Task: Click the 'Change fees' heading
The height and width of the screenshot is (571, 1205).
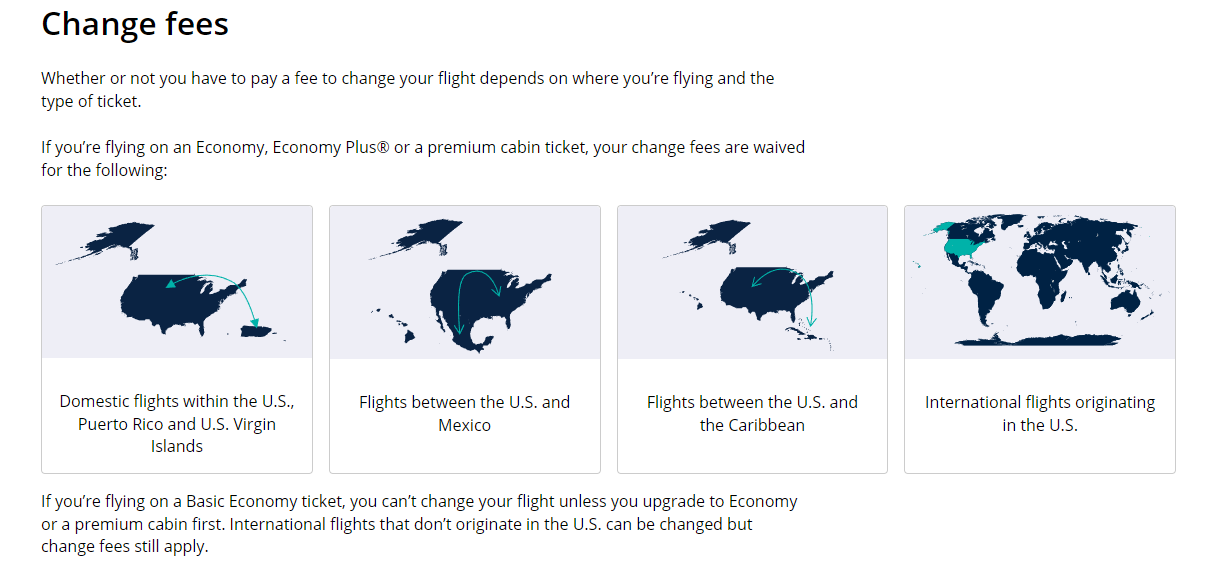Action: click(x=135, y=23)
